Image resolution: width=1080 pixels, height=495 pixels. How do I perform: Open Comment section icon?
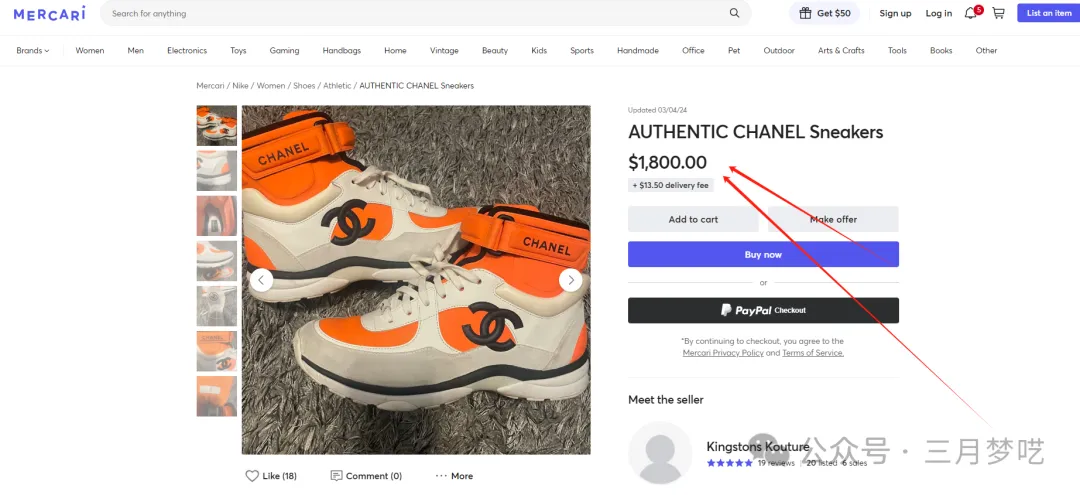pos(336,476)
